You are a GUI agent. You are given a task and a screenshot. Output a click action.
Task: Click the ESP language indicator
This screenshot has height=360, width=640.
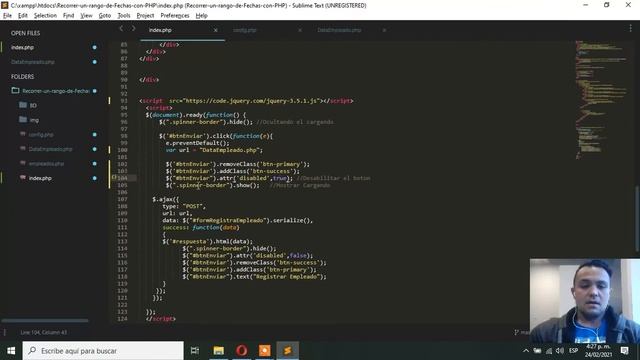click(x=573, y=351)
